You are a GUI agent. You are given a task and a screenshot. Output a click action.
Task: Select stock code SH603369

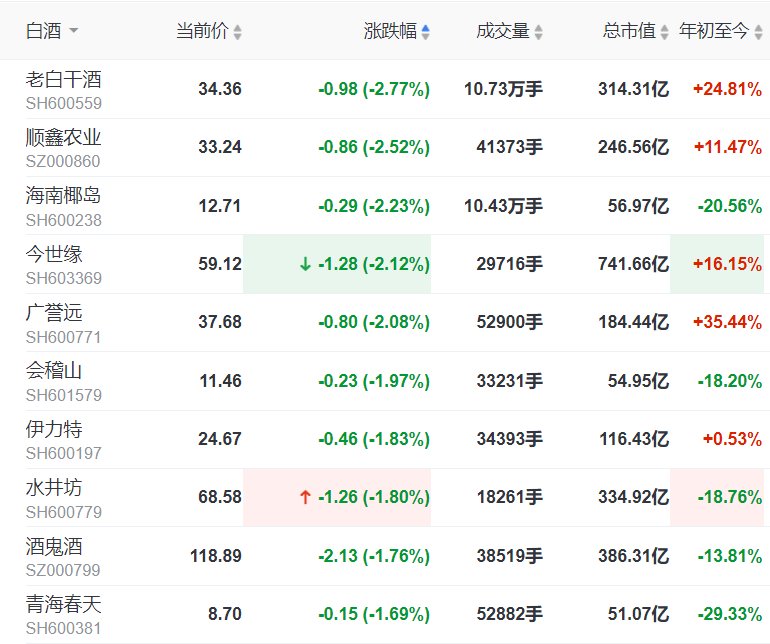(x=64, y=278)
